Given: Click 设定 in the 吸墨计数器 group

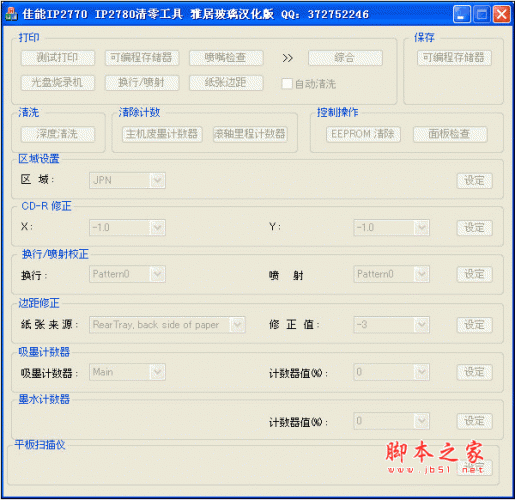Looking at the screenshot, I should pos(475,372).
